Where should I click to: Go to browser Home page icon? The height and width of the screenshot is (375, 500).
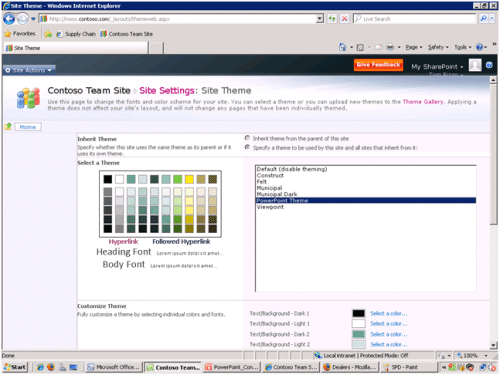pos(343,47)
